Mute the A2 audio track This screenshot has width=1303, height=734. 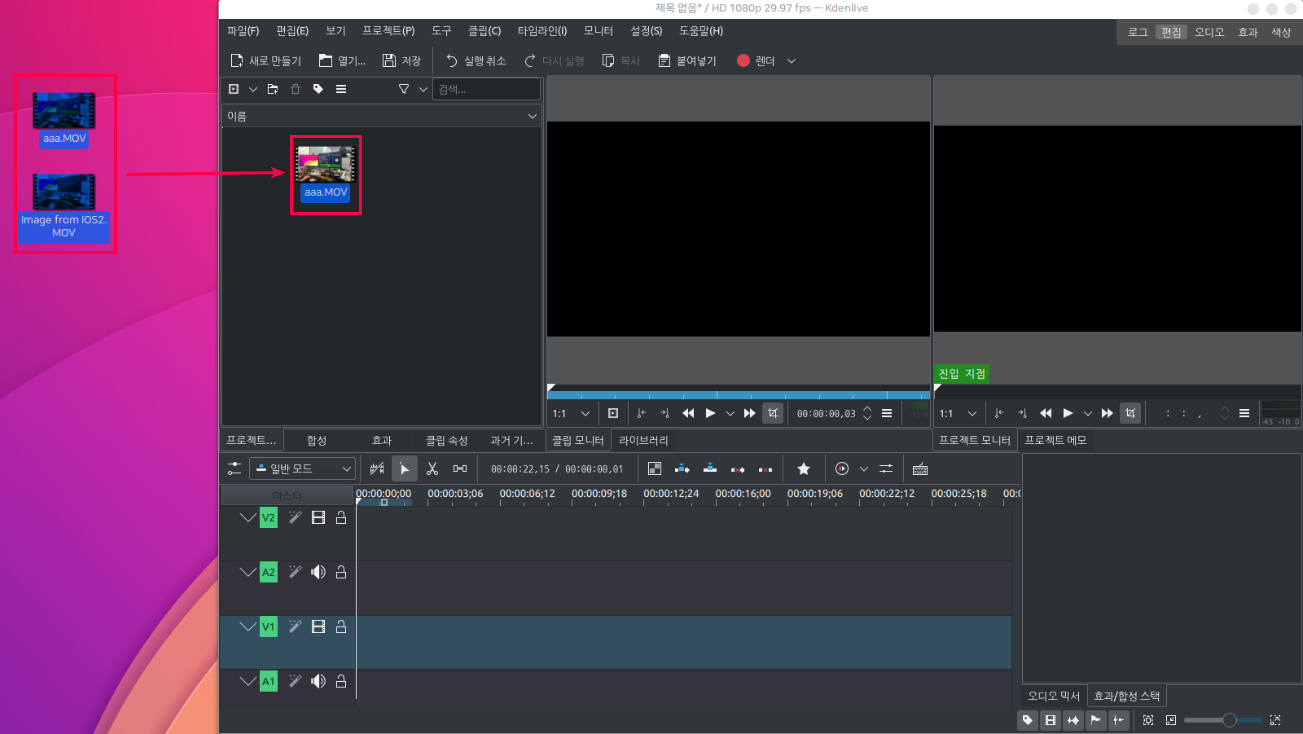pos(318,572)
